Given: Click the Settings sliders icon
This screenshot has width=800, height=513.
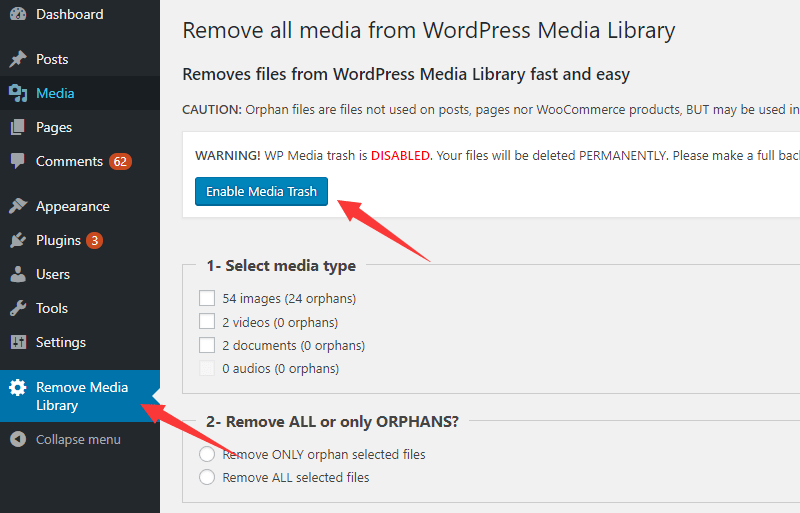Looking at the screenshot, I should pos(18,343).
